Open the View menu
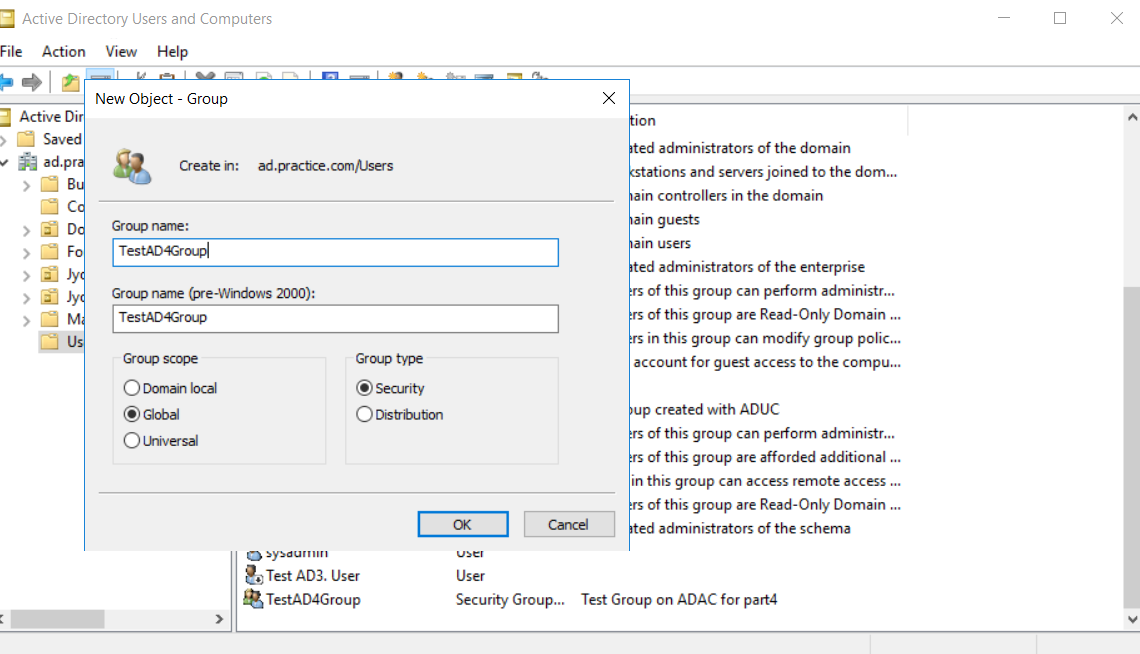 [x=121, y=52]
